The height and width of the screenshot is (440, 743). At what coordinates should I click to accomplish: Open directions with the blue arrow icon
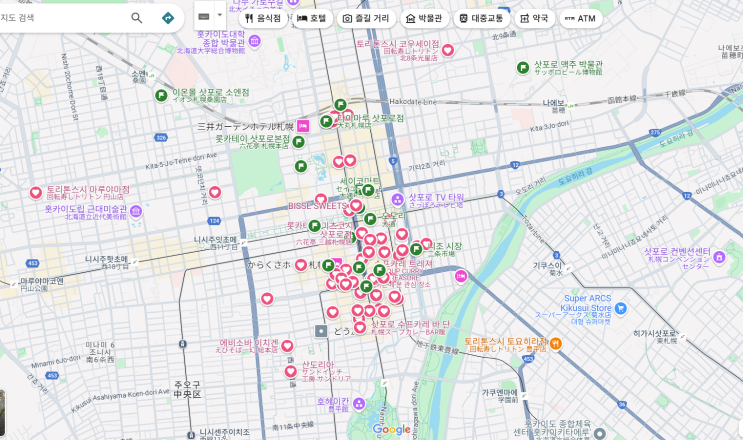click(168, 18)
